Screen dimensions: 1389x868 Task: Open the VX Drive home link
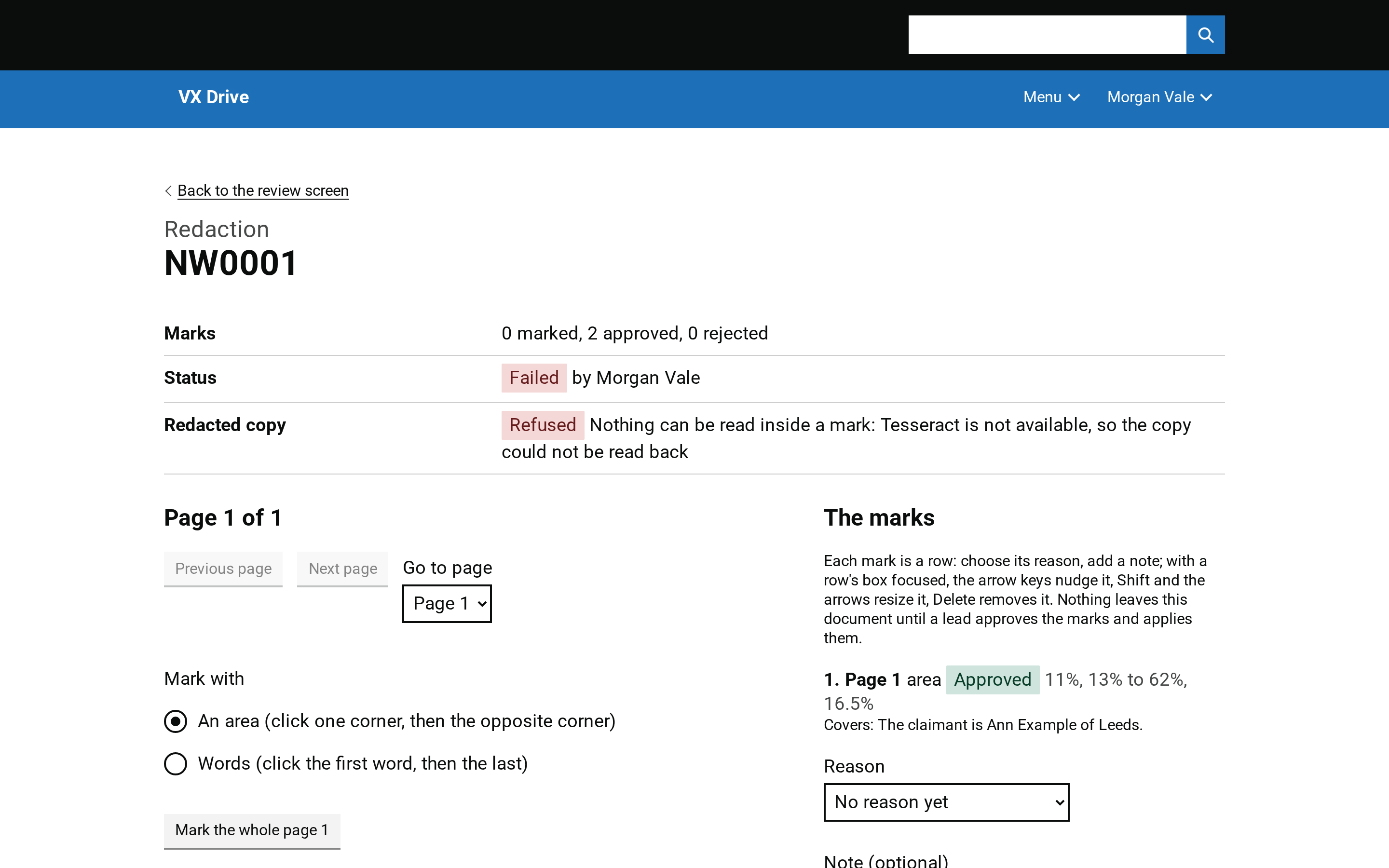[x=214, y=97]
